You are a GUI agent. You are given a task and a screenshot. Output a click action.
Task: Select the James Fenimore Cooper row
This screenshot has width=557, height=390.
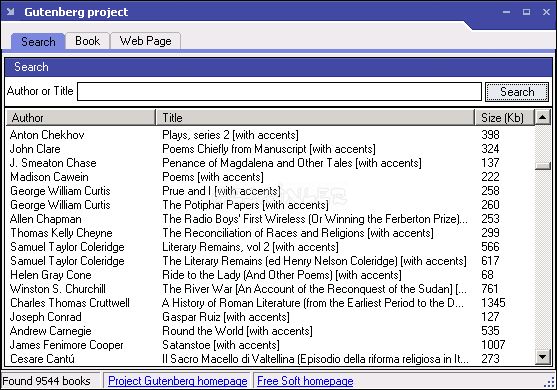tap(270, 345)
